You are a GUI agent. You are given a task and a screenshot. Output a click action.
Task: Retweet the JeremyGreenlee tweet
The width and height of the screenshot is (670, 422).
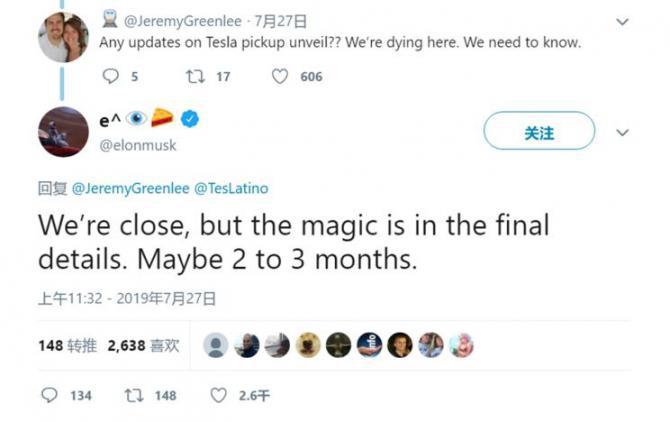[x=195, y=76]
